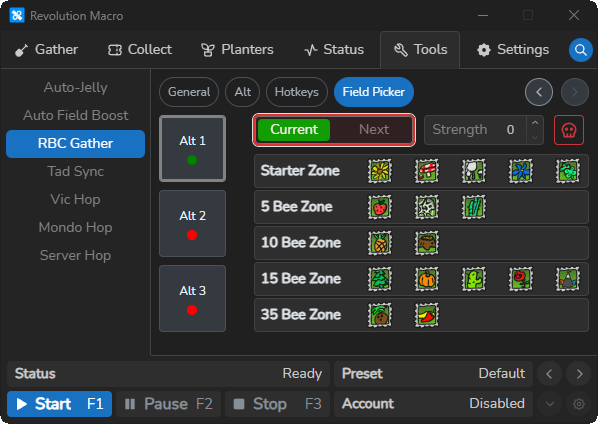Viewport: 598px width, 424px height.
Task: Select the Pumpkin field icon
Action: 427,279
